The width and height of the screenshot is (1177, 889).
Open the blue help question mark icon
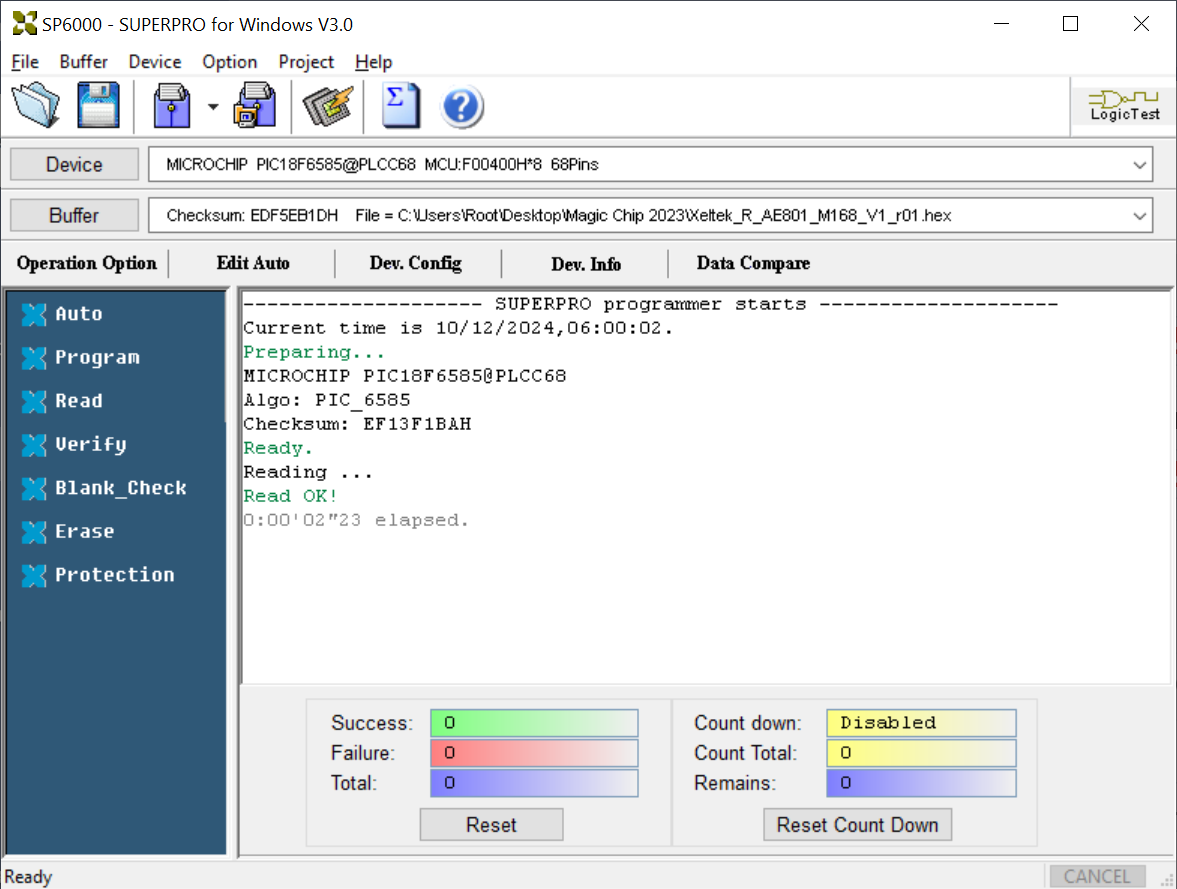point(461,107)
